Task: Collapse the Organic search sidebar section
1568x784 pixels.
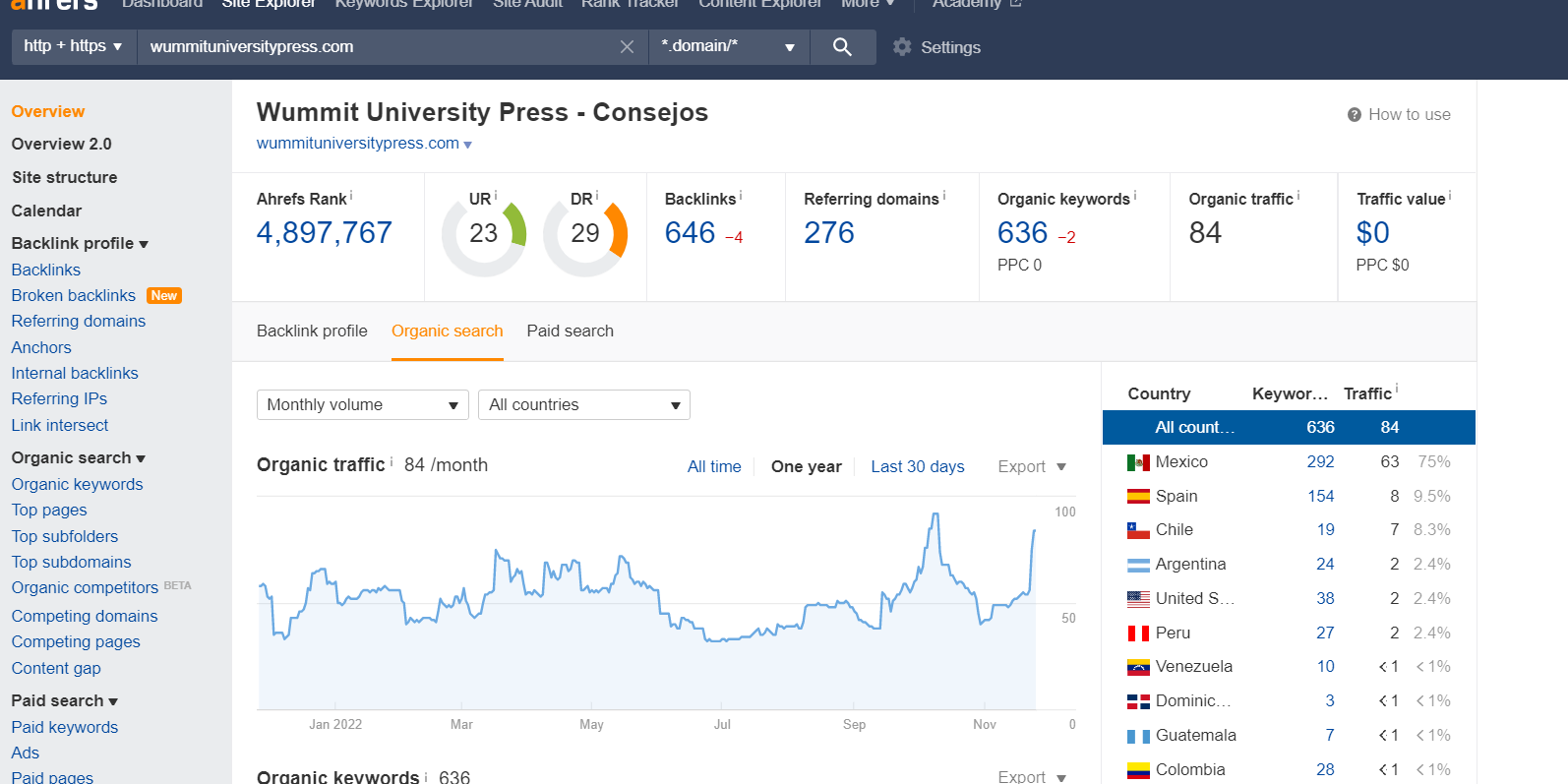Action: point(79,457)
